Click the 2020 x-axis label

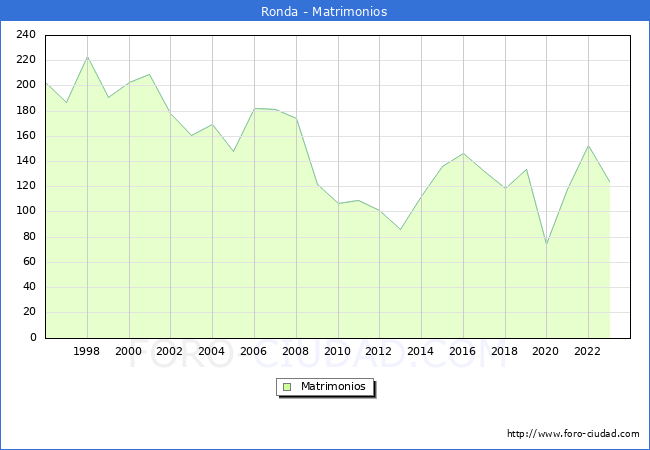546,351
